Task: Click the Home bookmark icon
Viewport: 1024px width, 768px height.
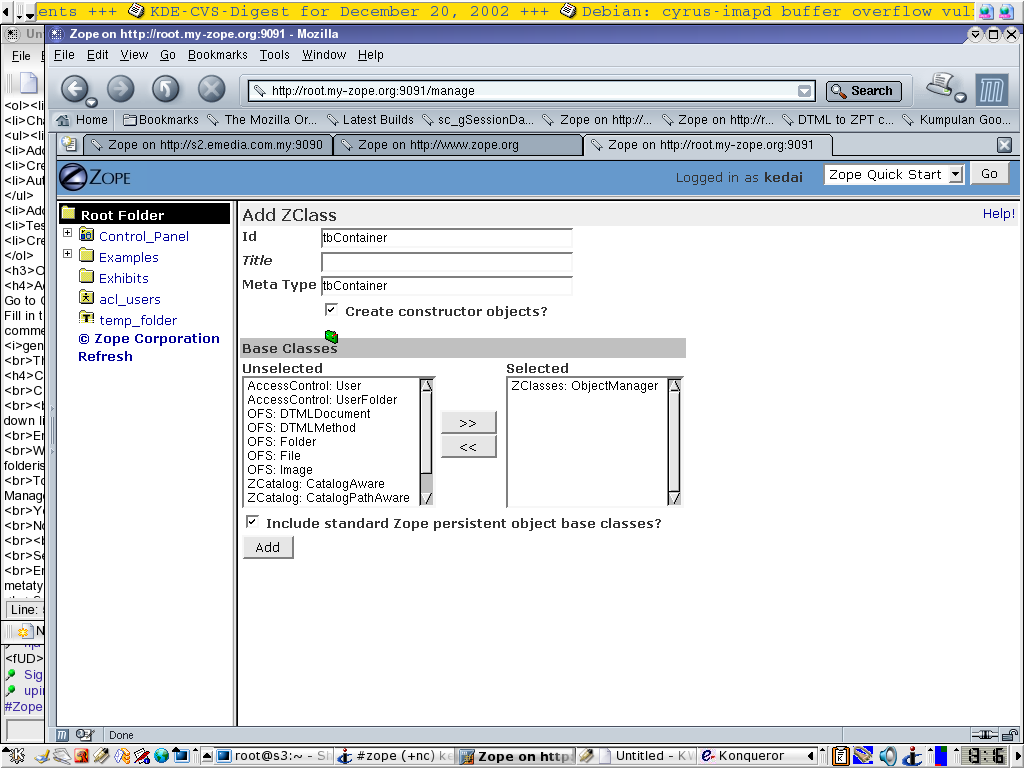Action: [x=63, y=120]
